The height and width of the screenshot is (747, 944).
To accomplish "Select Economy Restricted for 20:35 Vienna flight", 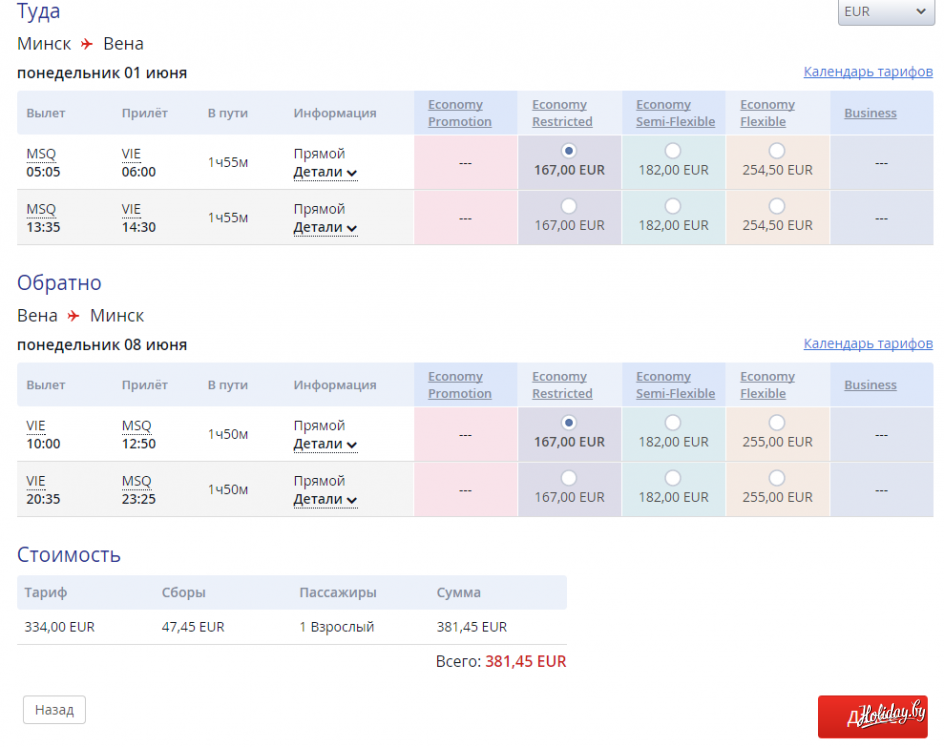I will pyautogui.click(x=569, y=478).
